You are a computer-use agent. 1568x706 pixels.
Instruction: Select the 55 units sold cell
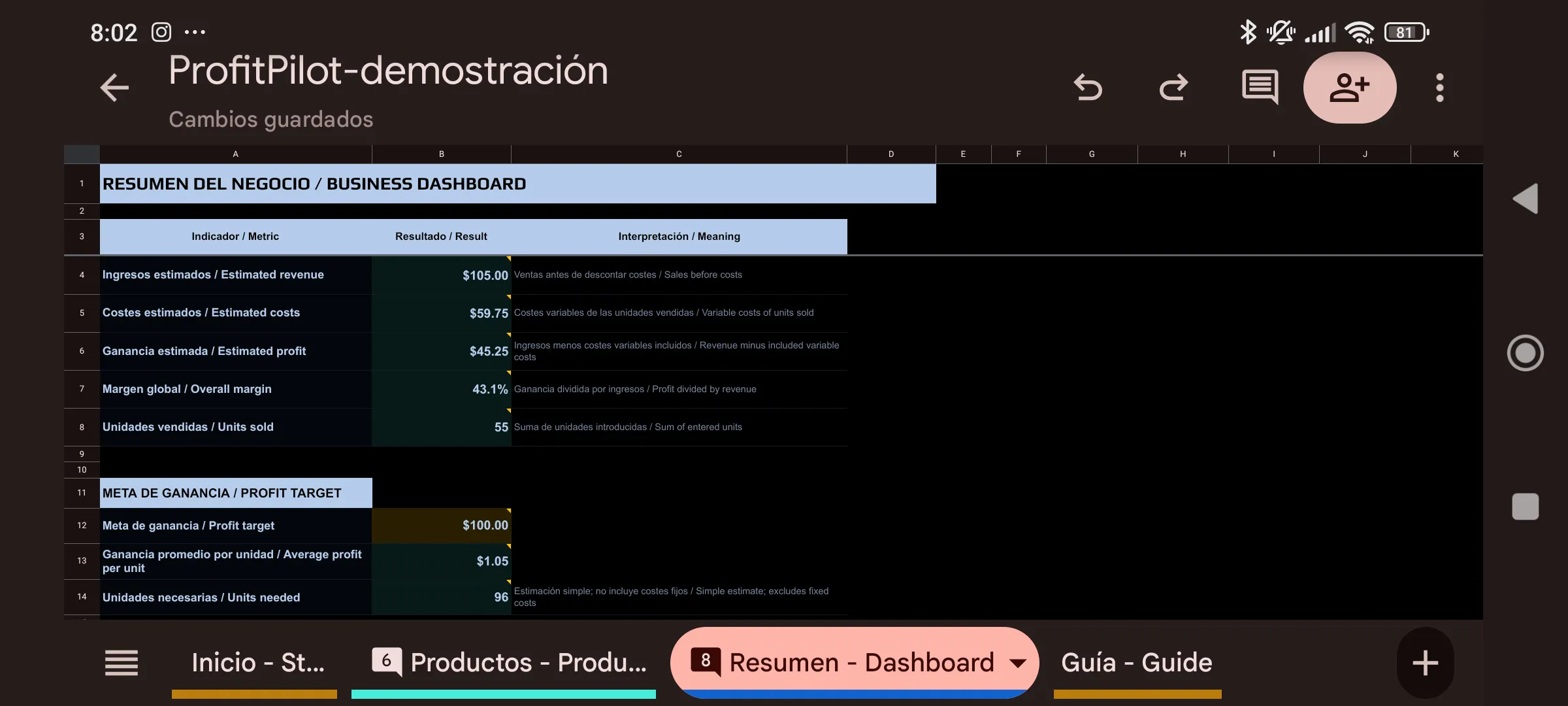[442, 427]
